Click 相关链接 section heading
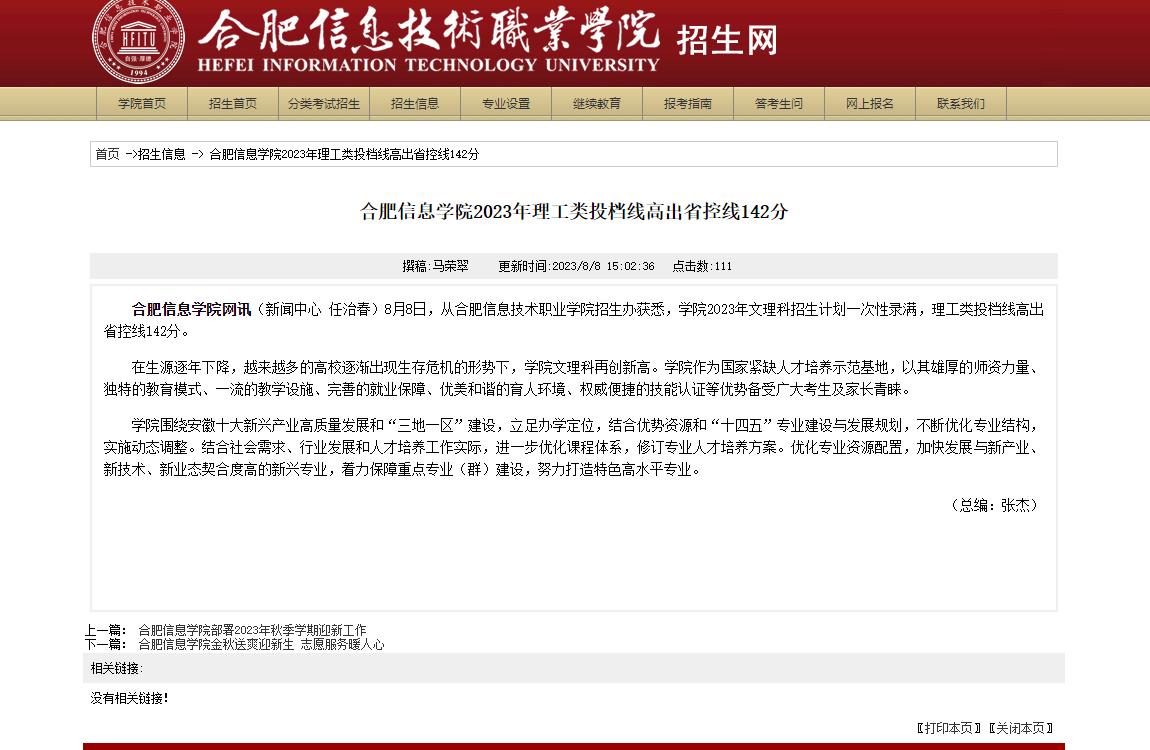 [117, 668]
